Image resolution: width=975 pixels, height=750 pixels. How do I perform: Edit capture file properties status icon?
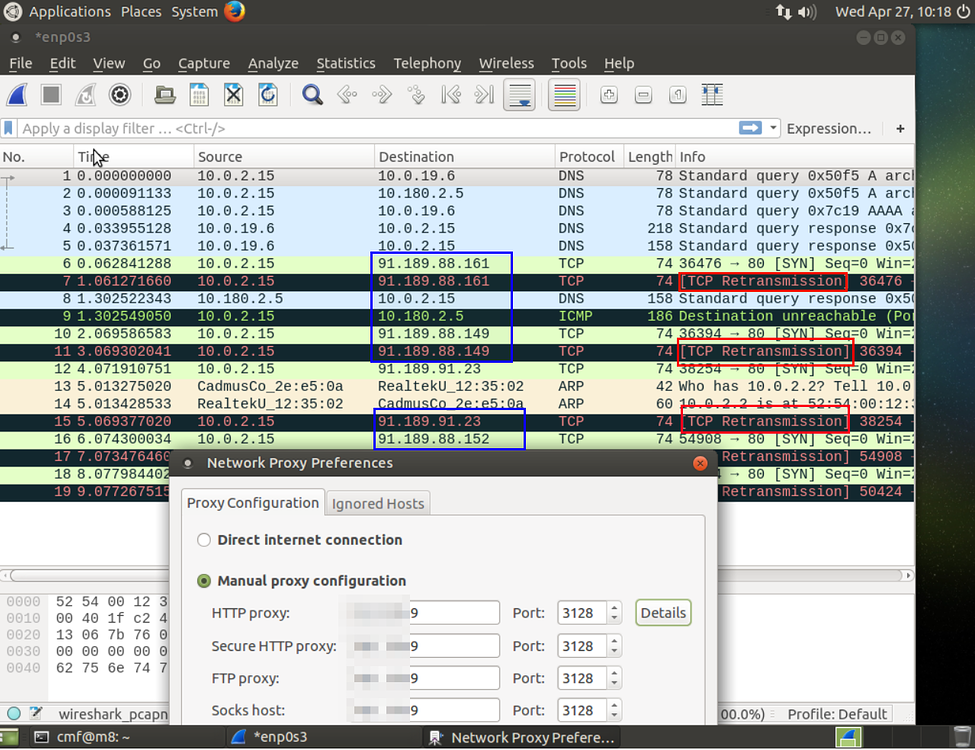(x=36, y=713)
